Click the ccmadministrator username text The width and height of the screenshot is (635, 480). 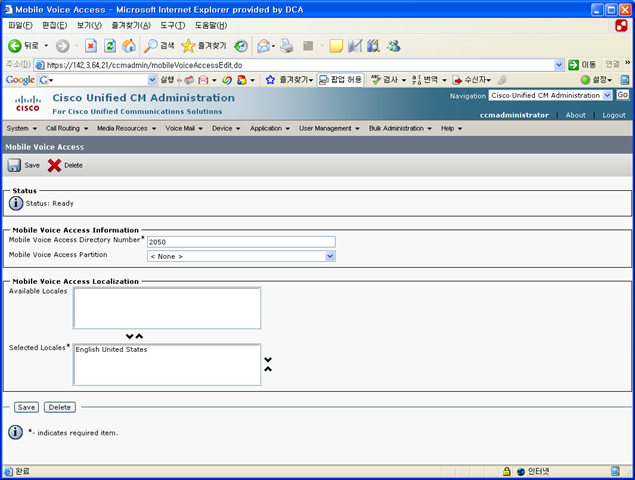pyautogui.click(x=514, y=115)
